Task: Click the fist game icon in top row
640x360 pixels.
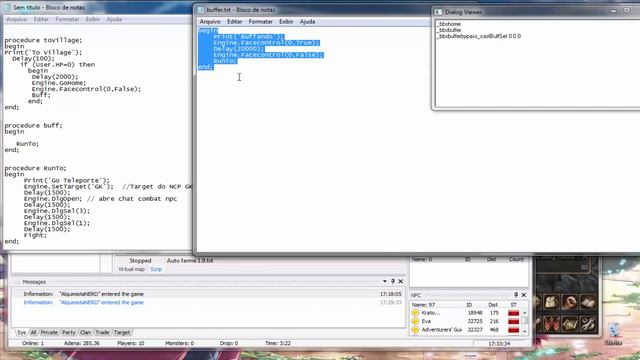Action: click(569, 302)
